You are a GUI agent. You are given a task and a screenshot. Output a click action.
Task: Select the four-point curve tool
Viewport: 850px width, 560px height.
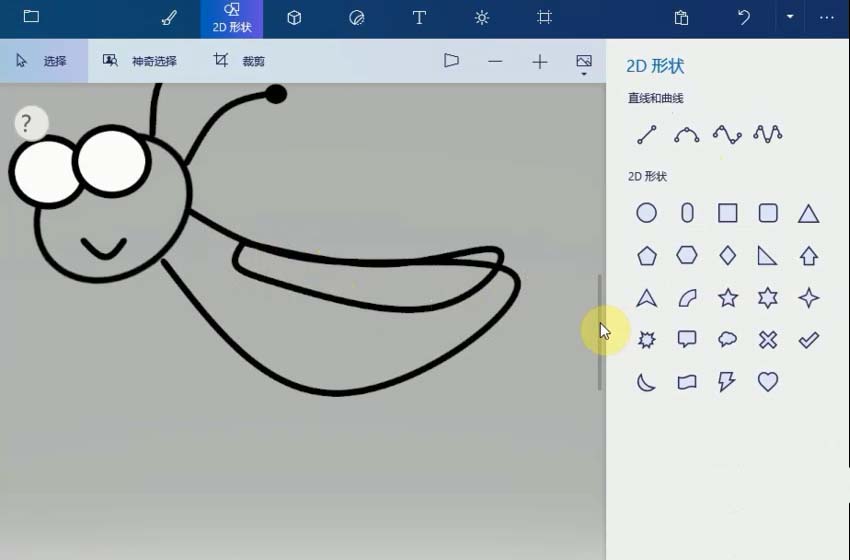(x=727, y=134)
